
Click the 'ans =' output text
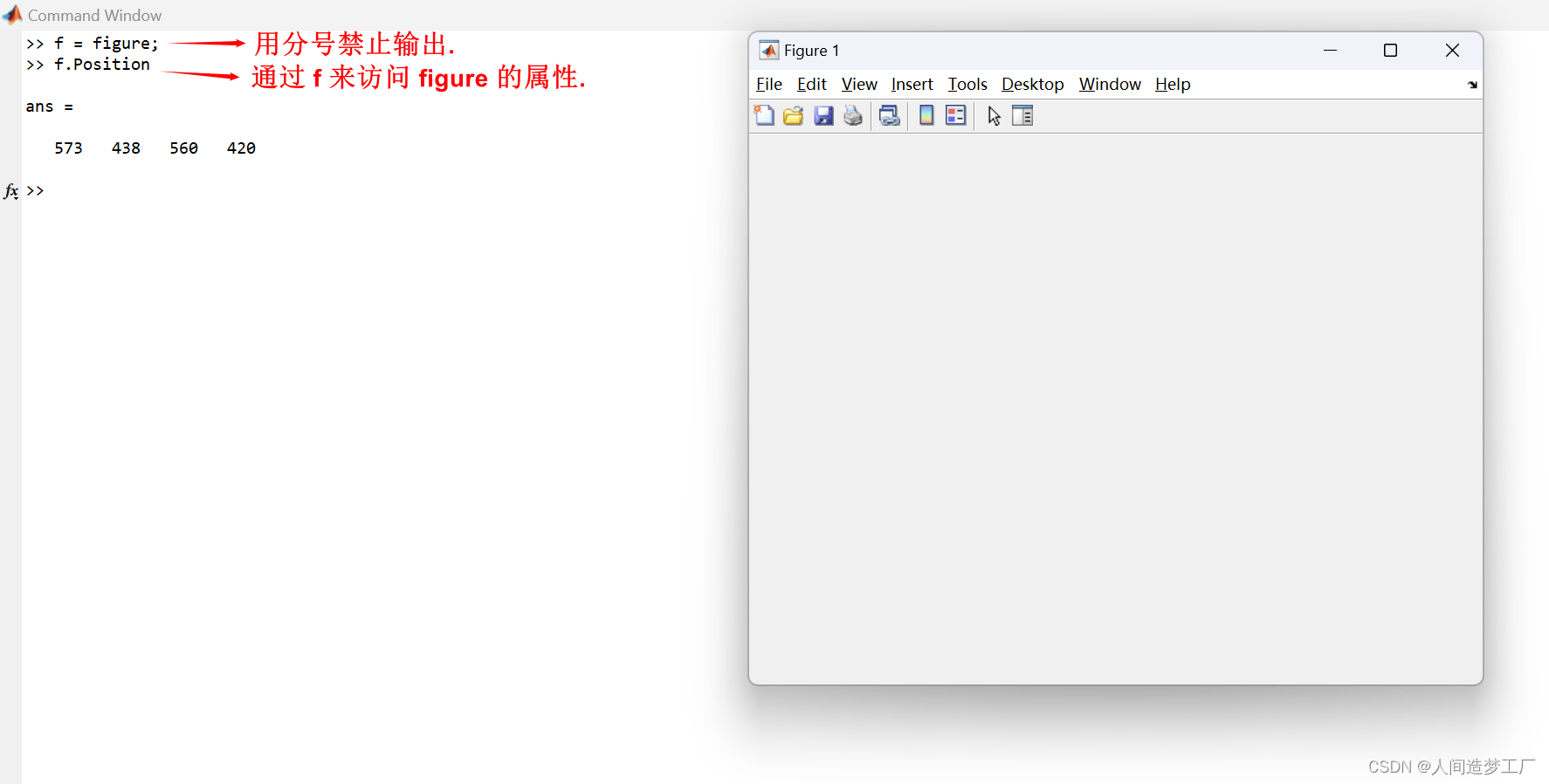tap(50, 107)
